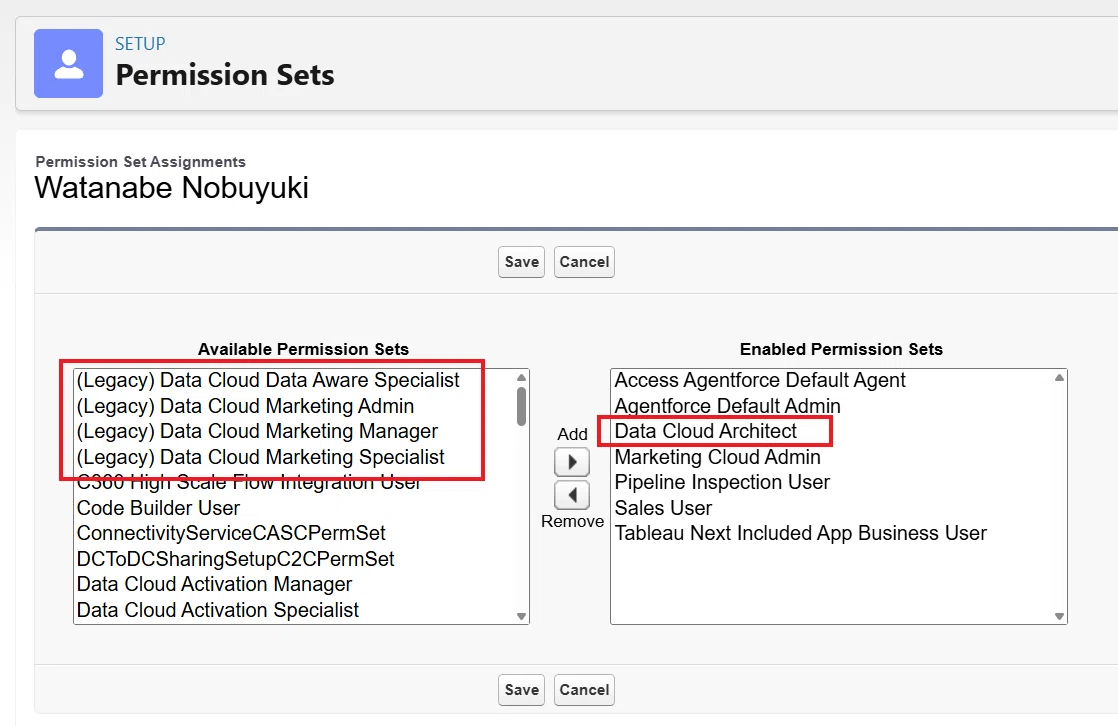Select Access Agentforce Default Agent
Image resolution: width=1118 pixels, height=726 pixels.
click(x=760, y=380)
